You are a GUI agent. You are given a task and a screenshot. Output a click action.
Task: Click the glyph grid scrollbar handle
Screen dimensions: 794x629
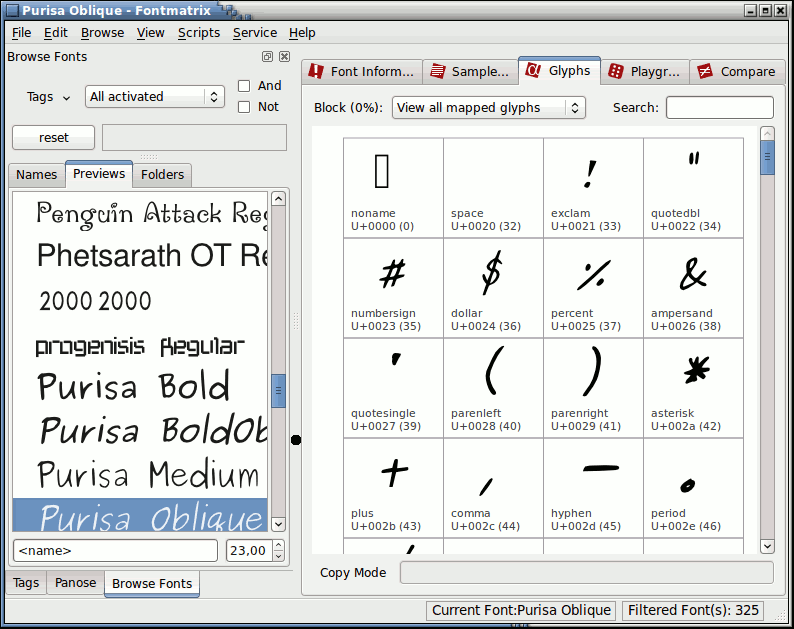[767, 158]
